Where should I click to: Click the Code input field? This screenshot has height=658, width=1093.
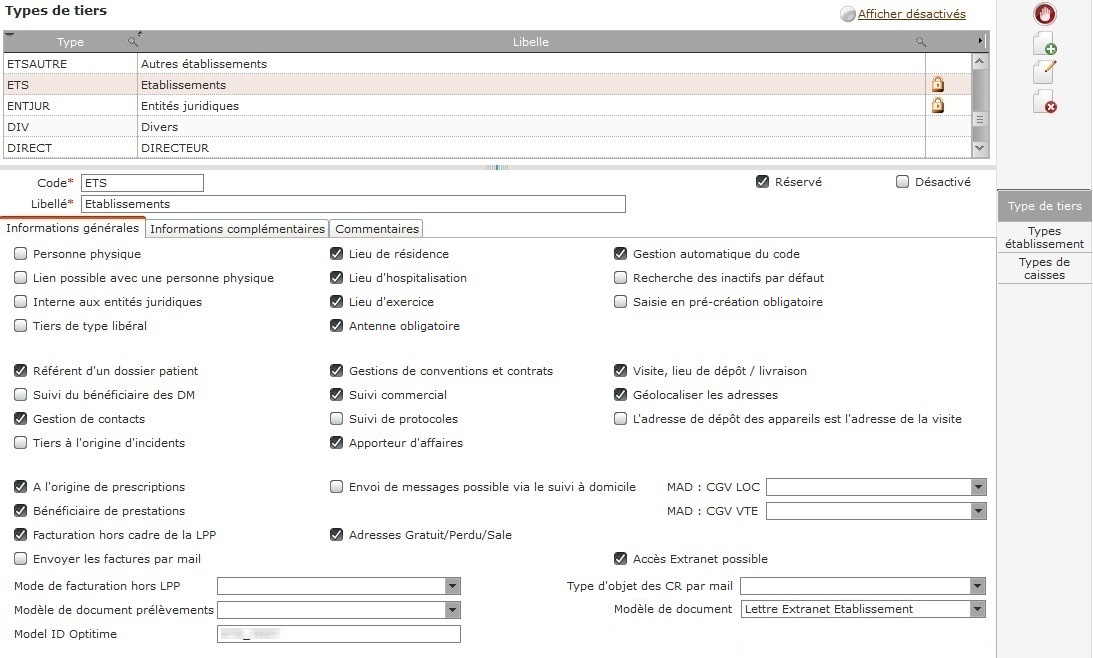(x=142, y=183)
